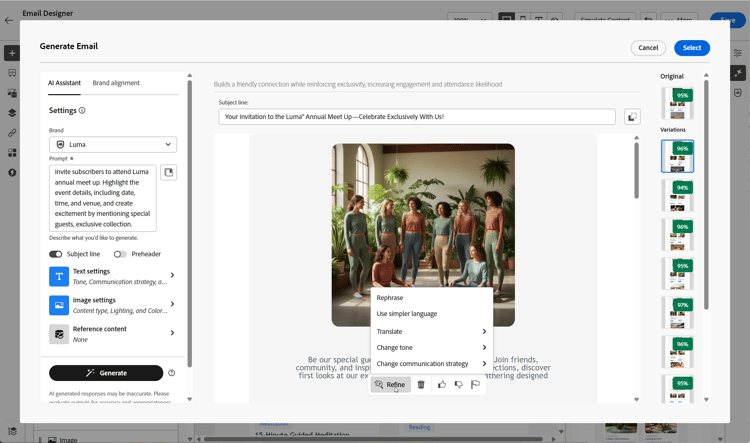The image size is (750, 443).
Task: Select the 94% variation thumbnail
Action: [x=677, y=195]
